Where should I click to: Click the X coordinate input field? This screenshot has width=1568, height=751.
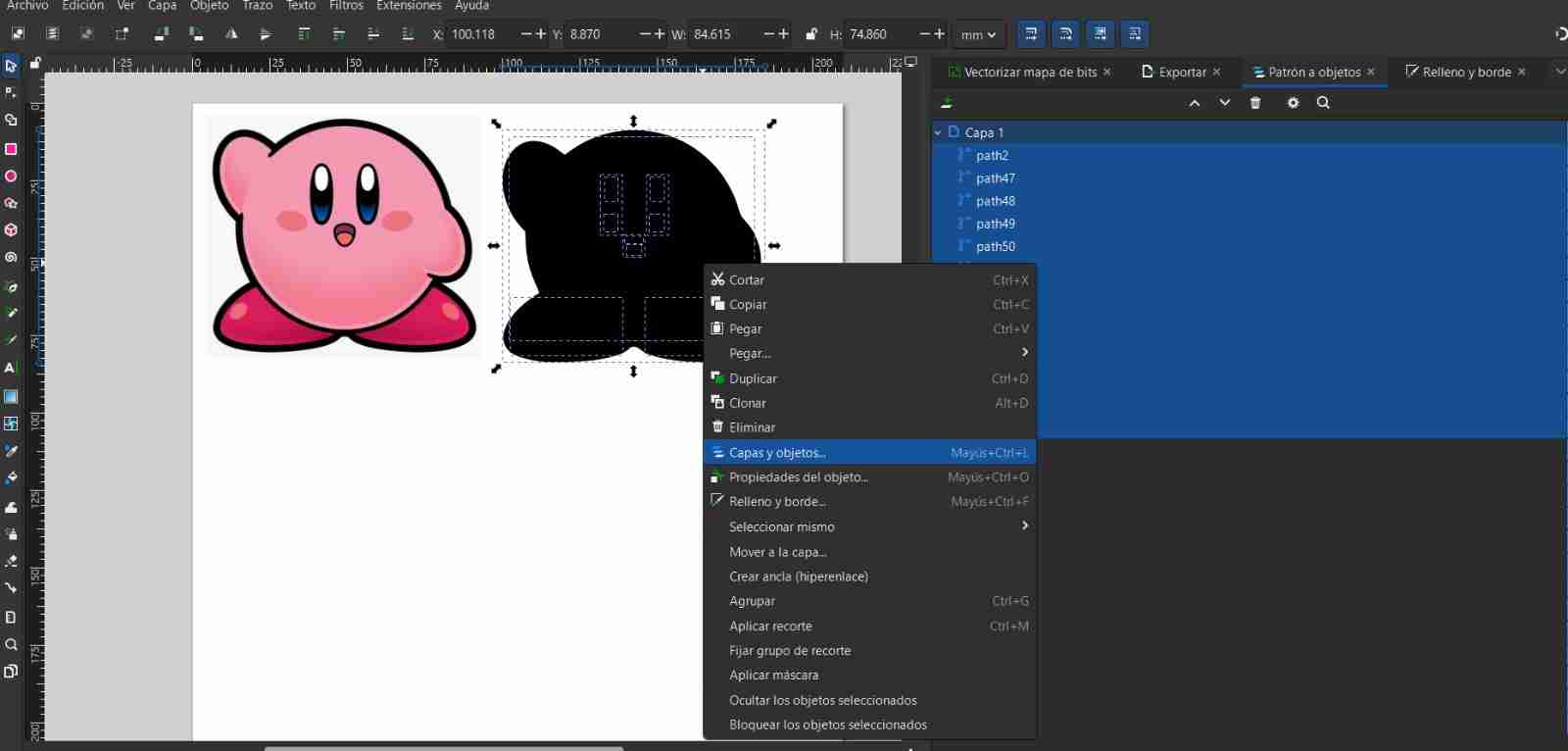point(482,34)
